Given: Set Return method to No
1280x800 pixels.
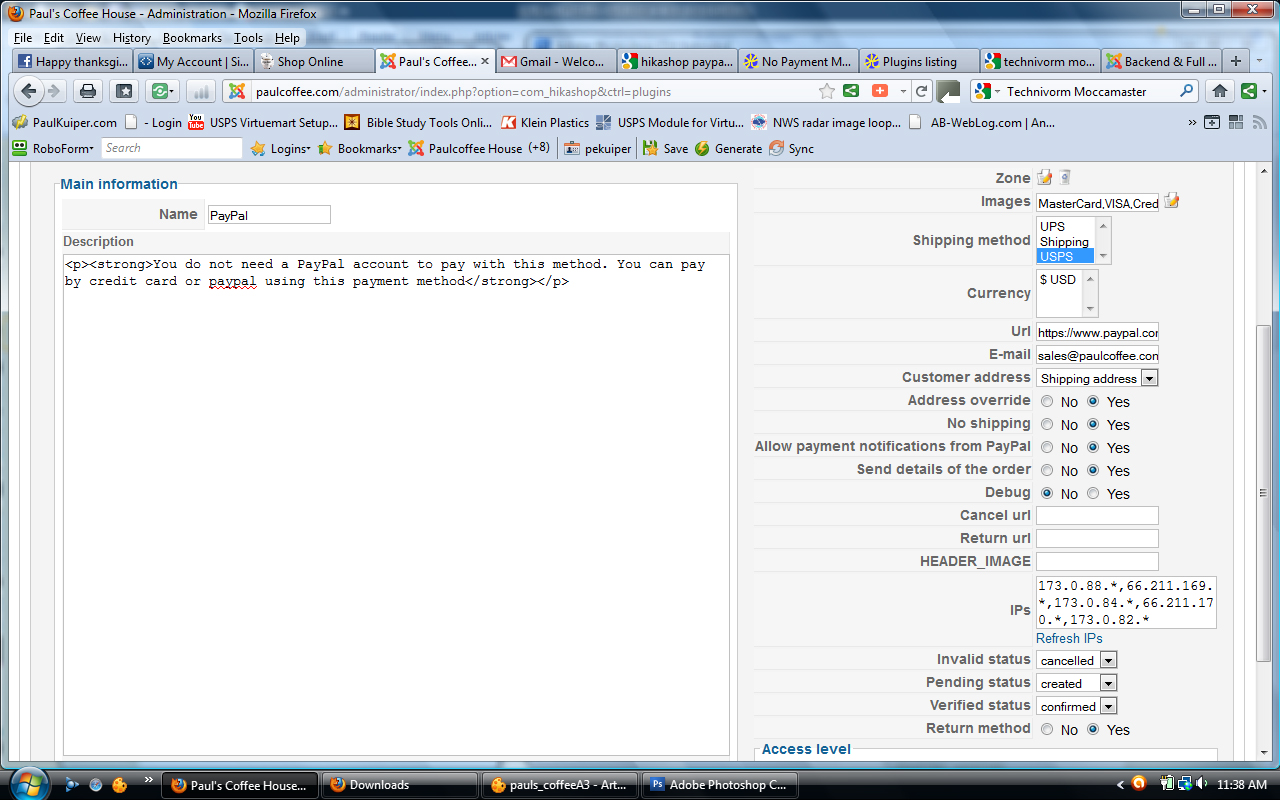Looking at the screenshot, I should [x=1047, y=729].
